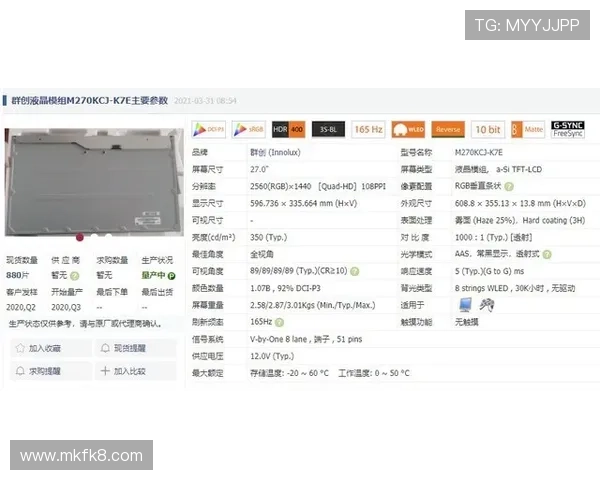Image resolution: width=600 pixels, height=480 pixels.
Task: Click the game controller application icon
Action: coord(487,305)
